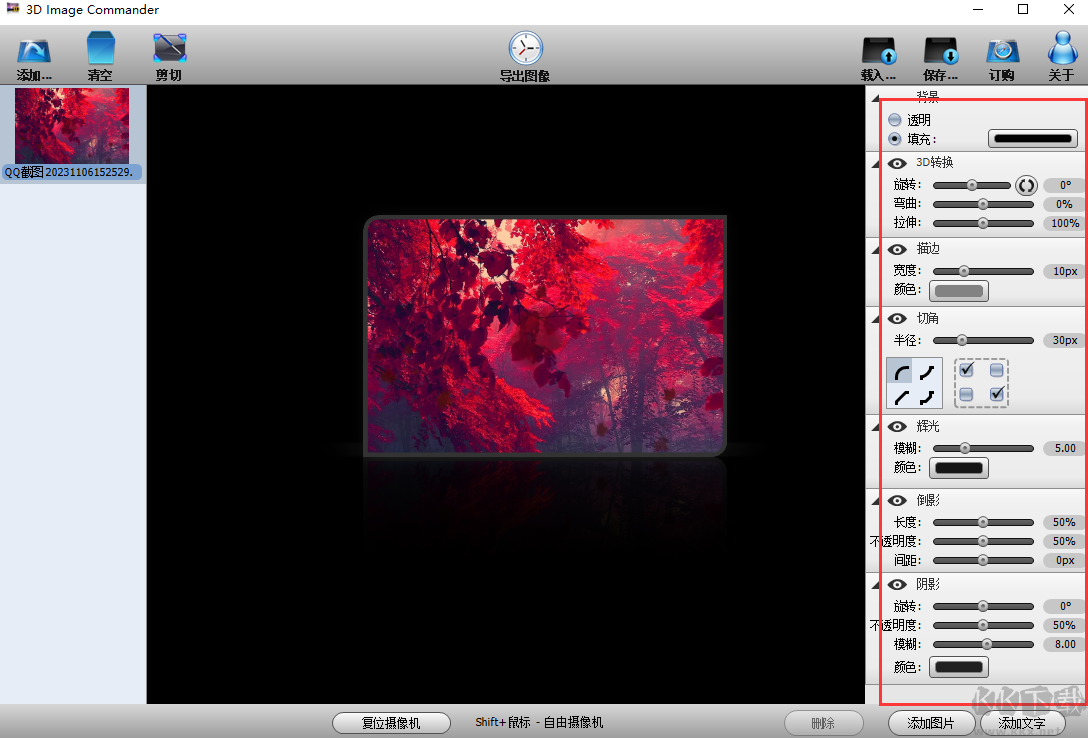Collapse the 辉光 (Glow) section
This screenshot has width=1088, height=738.
pyautogui.click(x=876, y=426)
